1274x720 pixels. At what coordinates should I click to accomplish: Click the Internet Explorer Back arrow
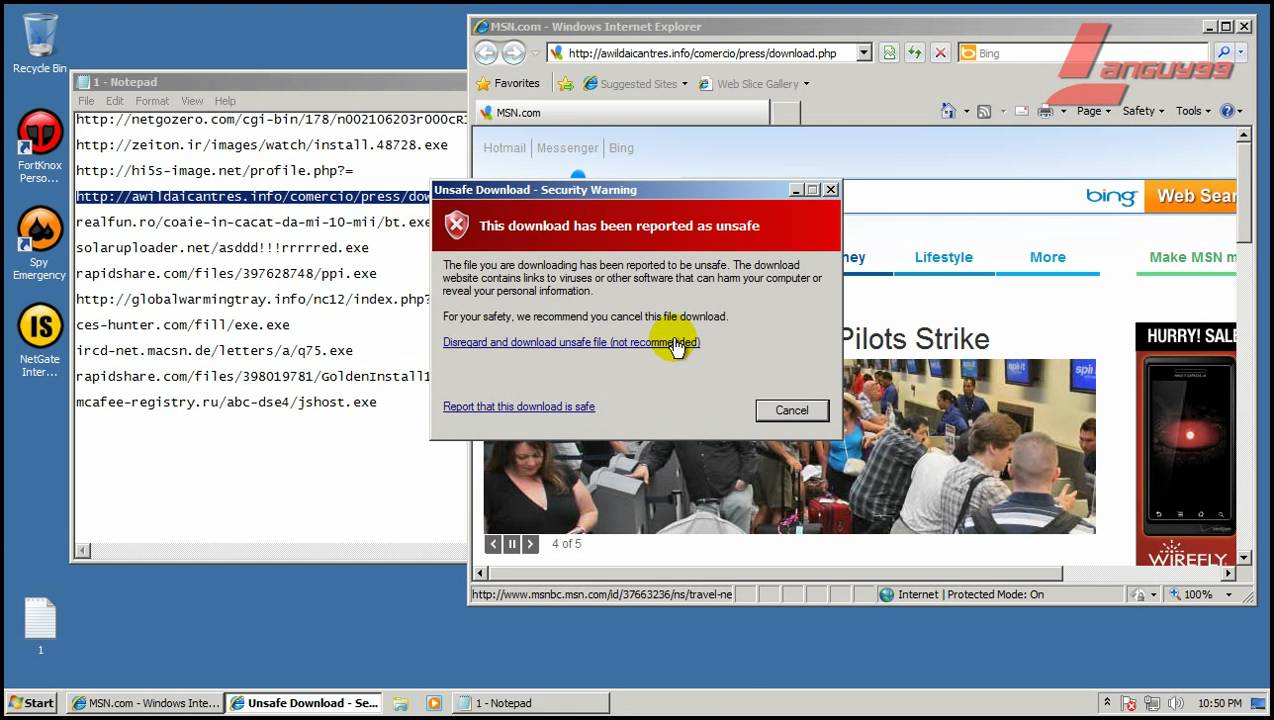tap(486, 53)
